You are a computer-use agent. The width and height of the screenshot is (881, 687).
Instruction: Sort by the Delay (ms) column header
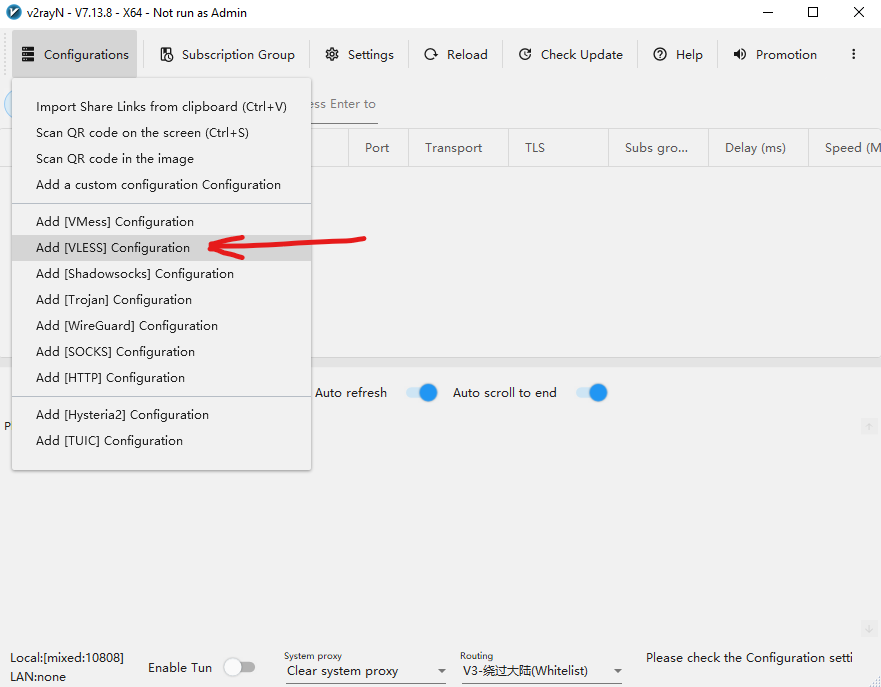coord(755,148)
